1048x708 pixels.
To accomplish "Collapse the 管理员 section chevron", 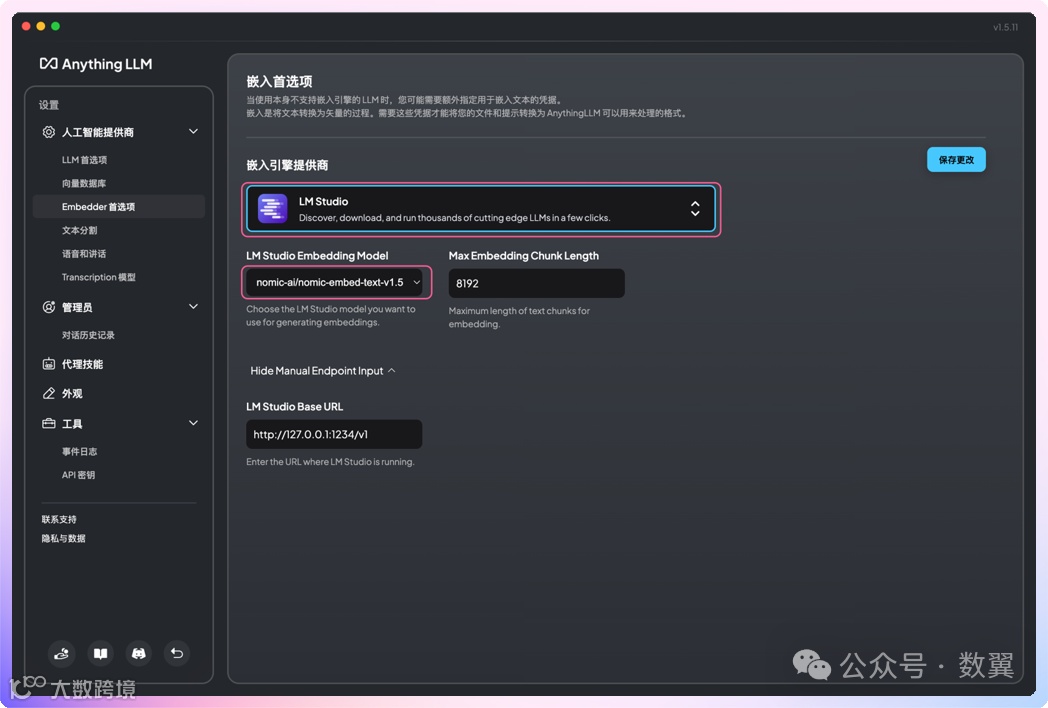I will [193, 307].
